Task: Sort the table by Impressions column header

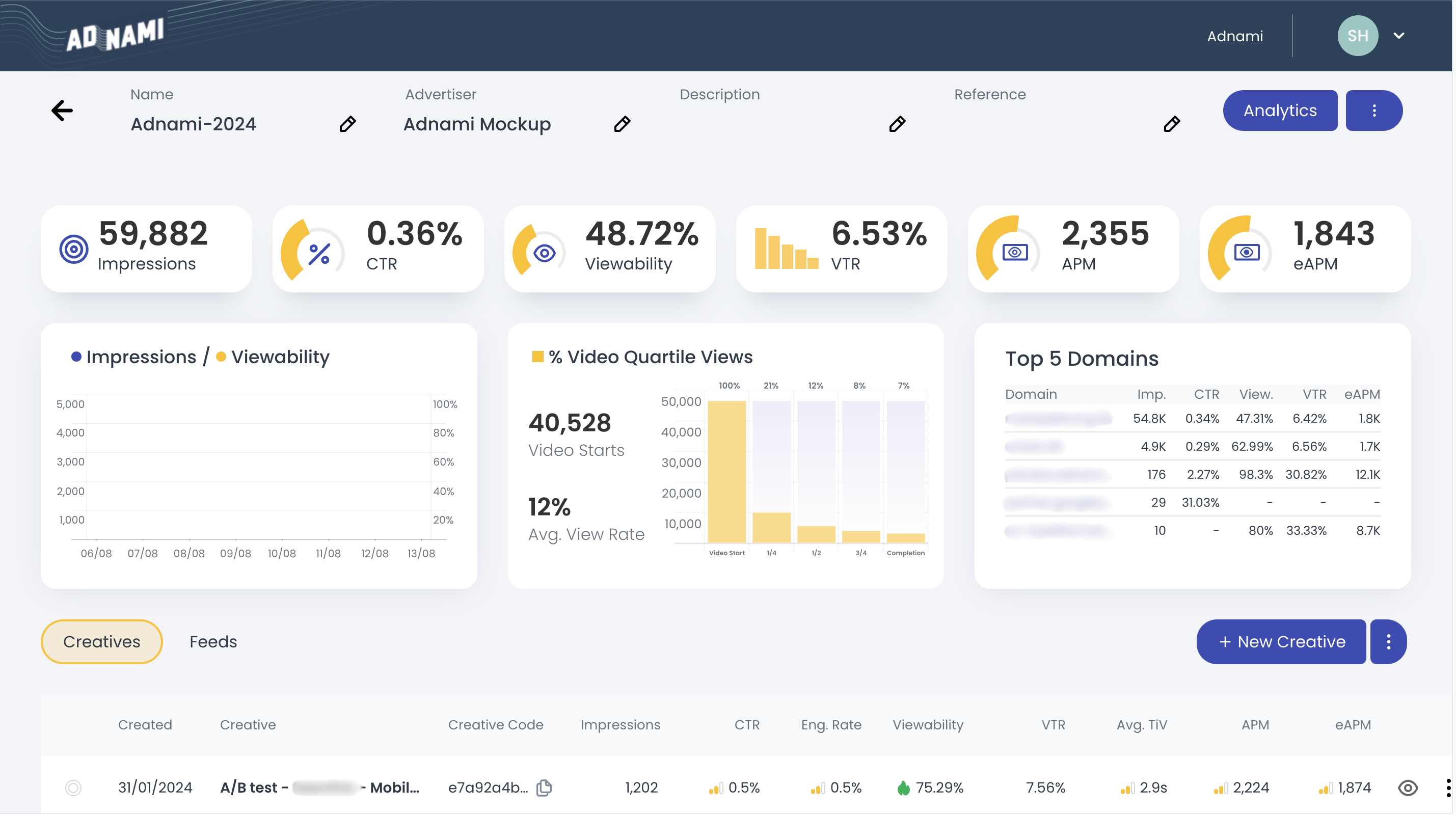Action: pyautogui.click(x=620, y=724)
